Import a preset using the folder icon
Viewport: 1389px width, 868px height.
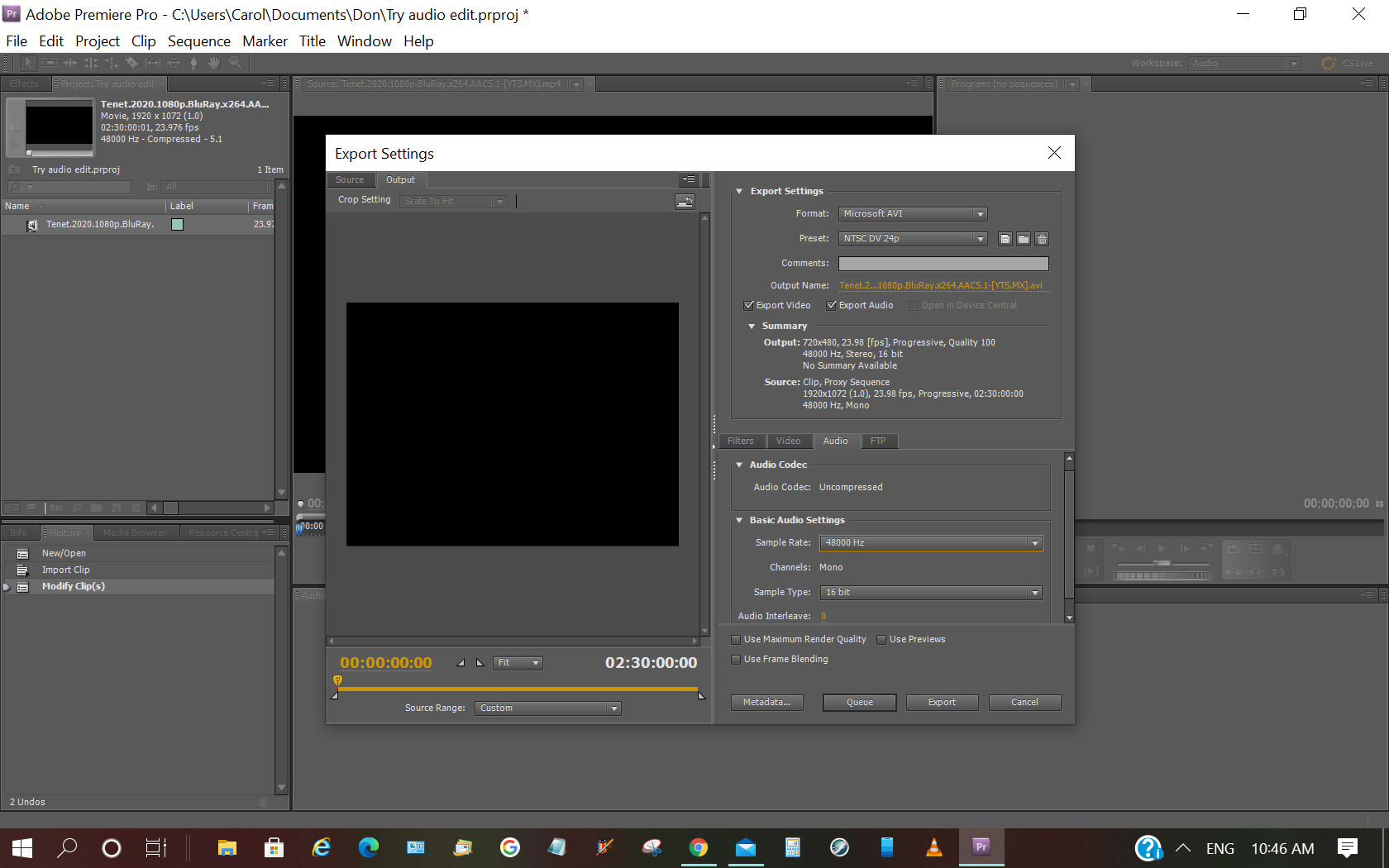coord(1023,239)
